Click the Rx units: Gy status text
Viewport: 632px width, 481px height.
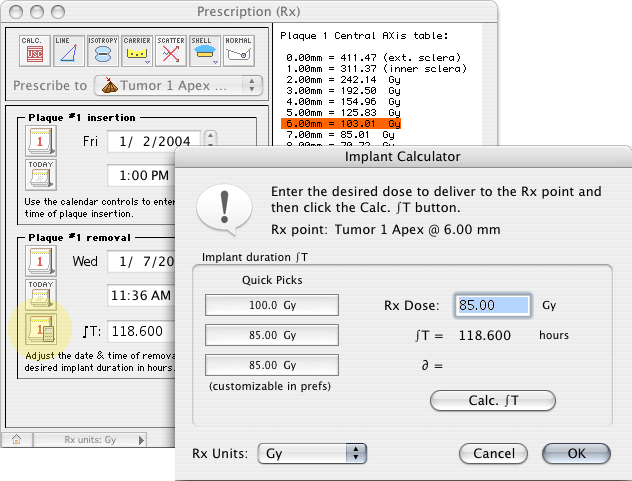90,440
